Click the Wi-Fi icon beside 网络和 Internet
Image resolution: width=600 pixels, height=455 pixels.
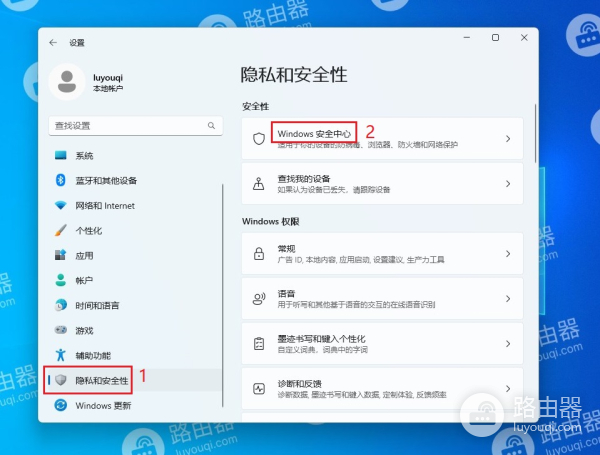coord(60,205)
